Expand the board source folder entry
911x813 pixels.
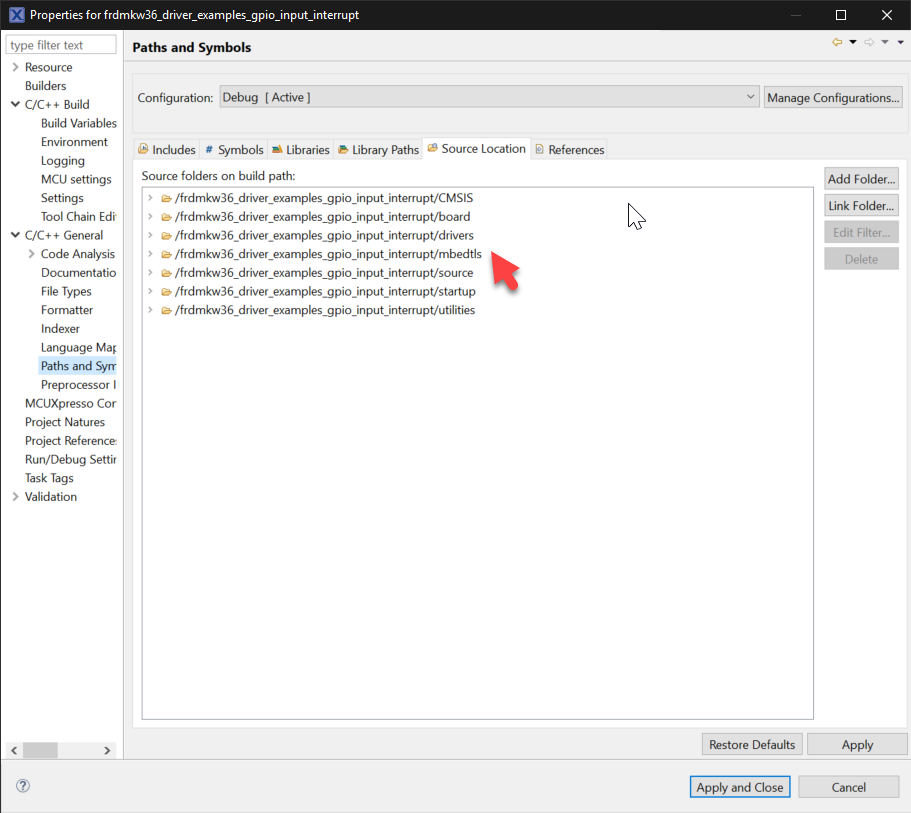(150, 217)
